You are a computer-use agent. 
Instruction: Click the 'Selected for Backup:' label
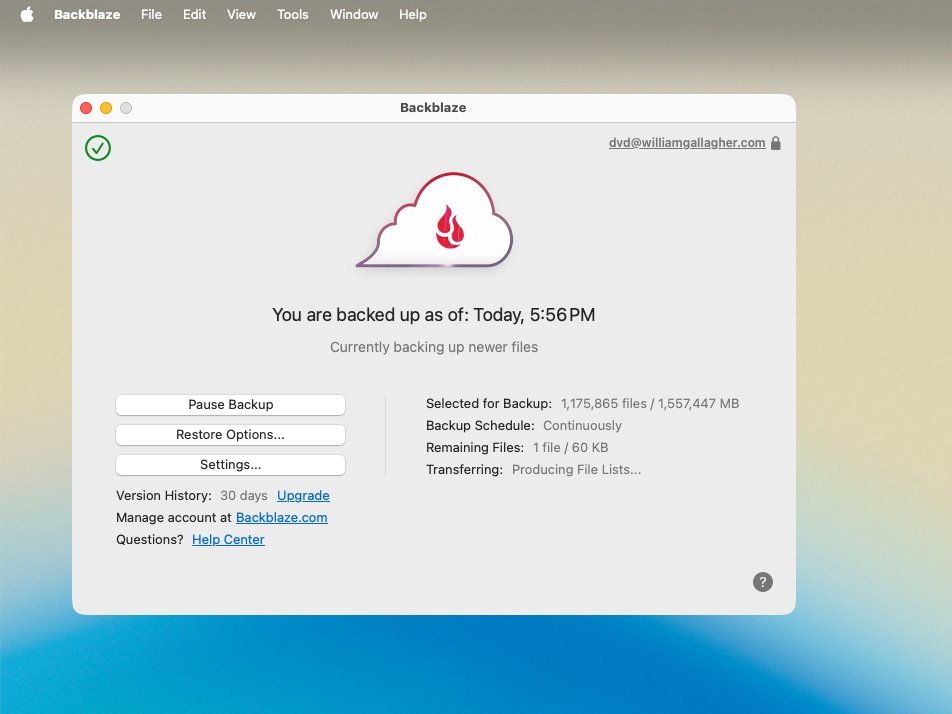(x=489, y=404)
